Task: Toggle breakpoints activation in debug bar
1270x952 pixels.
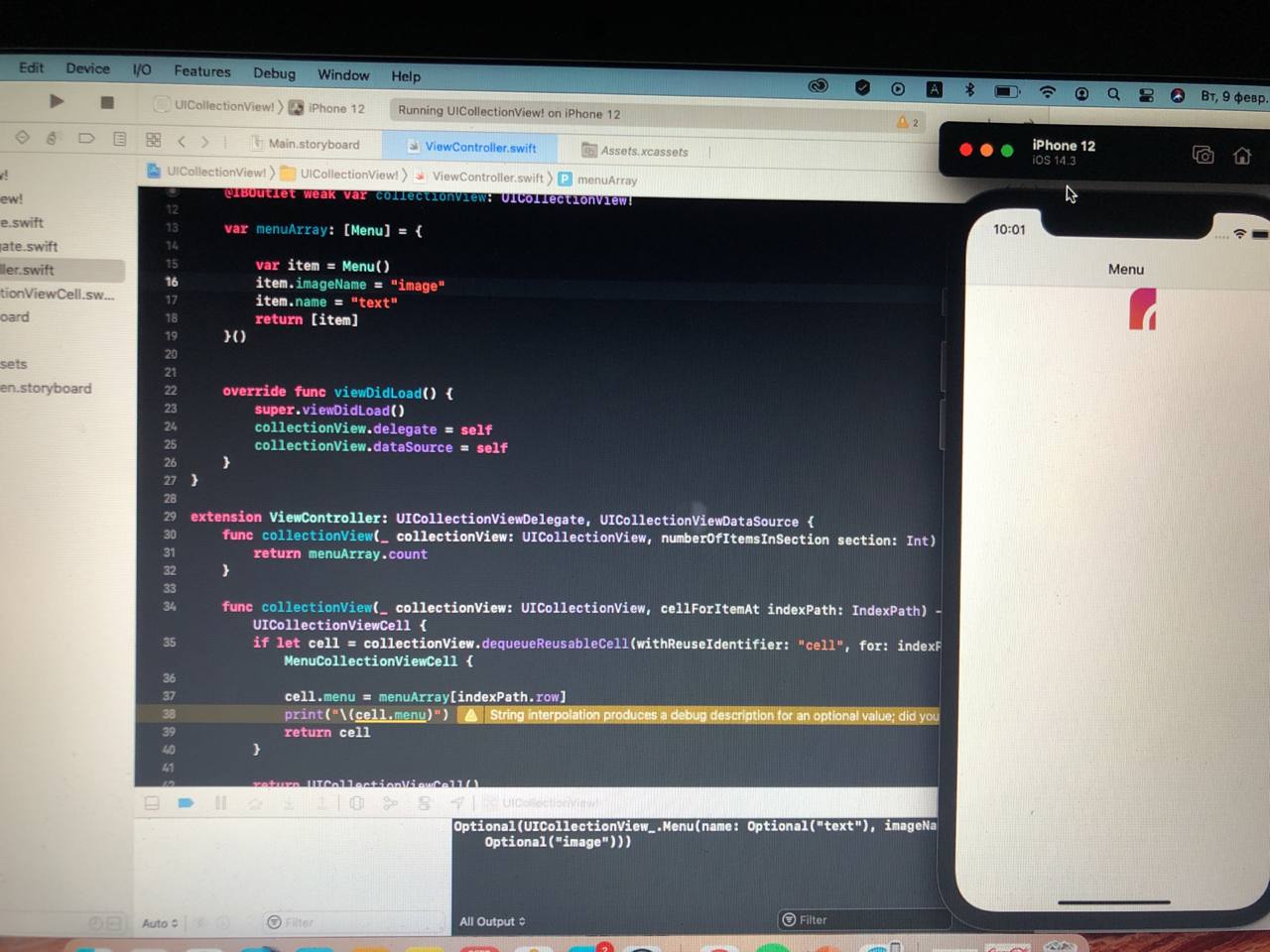Action: click(x=186, y=803)
